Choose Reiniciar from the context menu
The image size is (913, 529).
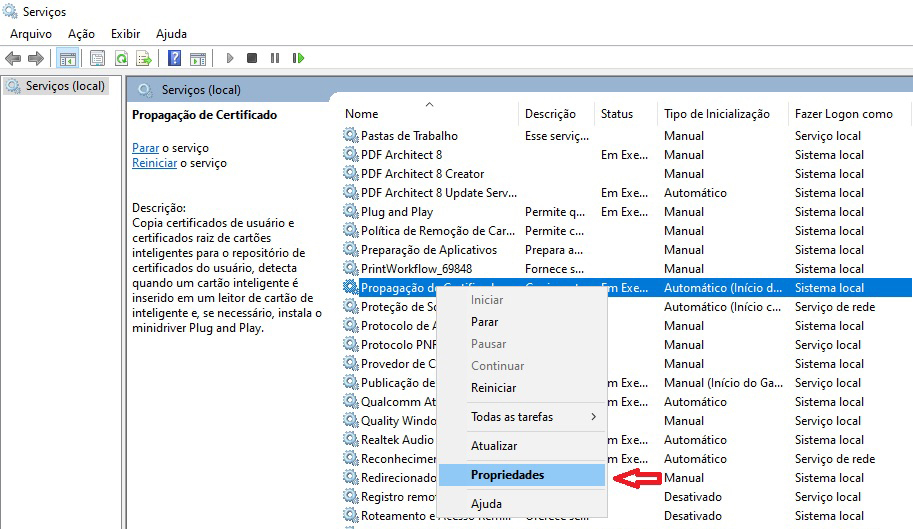click(493, 388)
